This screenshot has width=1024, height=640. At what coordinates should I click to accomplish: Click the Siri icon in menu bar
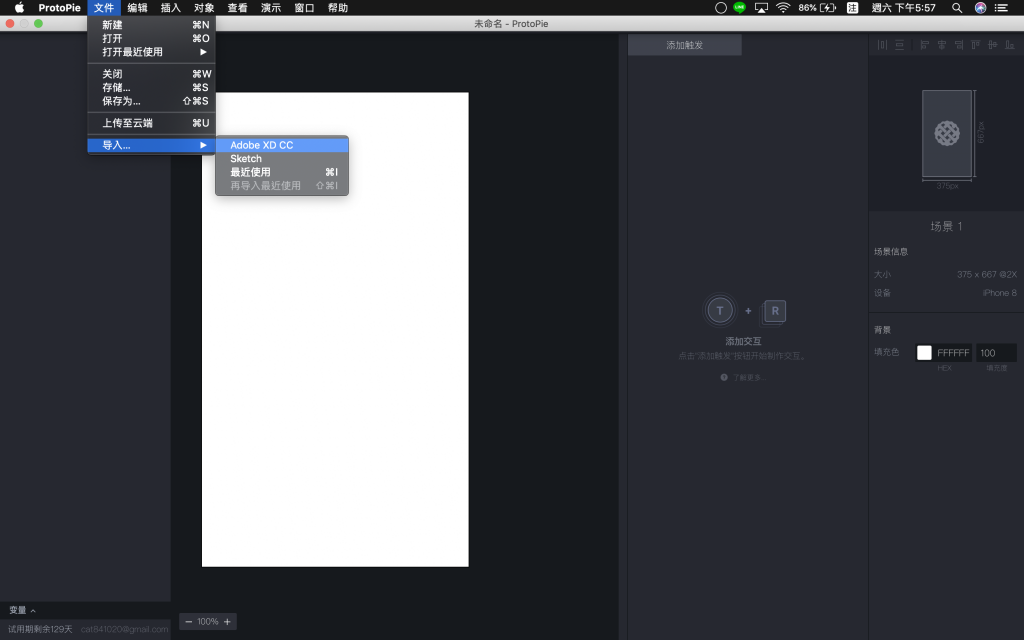click(980, 8)
